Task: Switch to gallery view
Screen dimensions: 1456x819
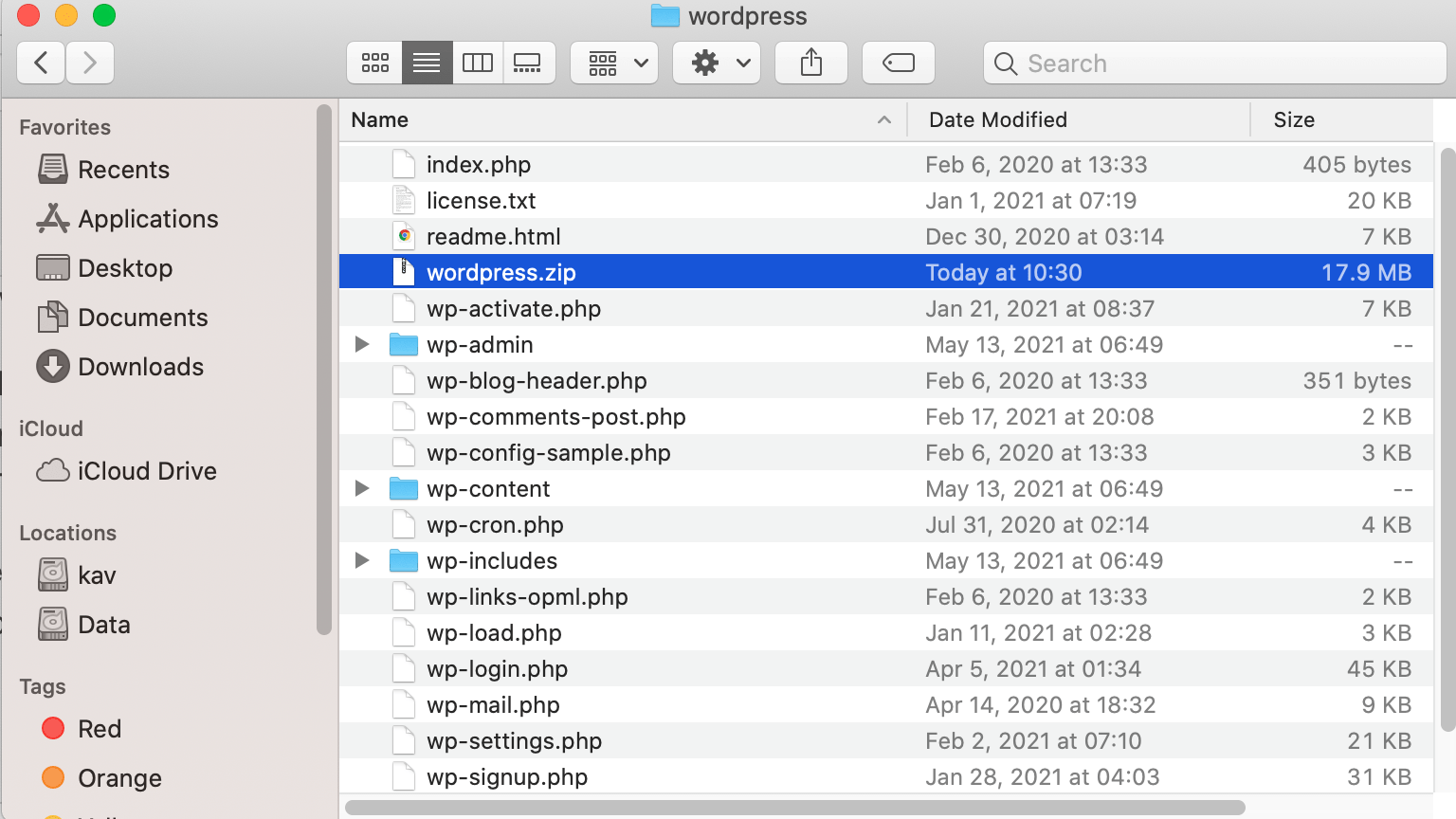Action: click(x=528, y=64)
